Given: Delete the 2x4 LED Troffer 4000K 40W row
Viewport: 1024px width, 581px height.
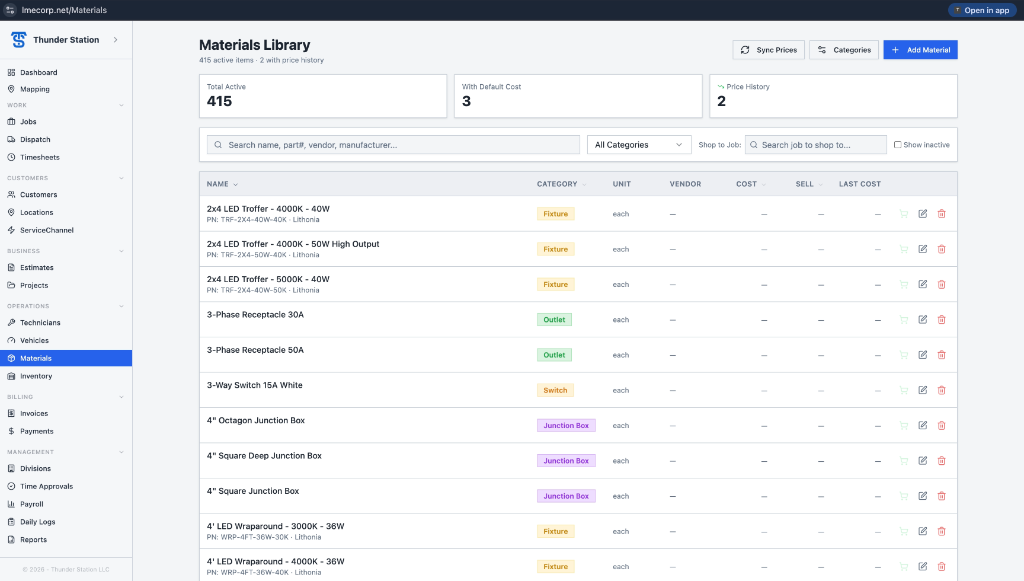Looking at the screenshot, I should [x=942, y=213].
